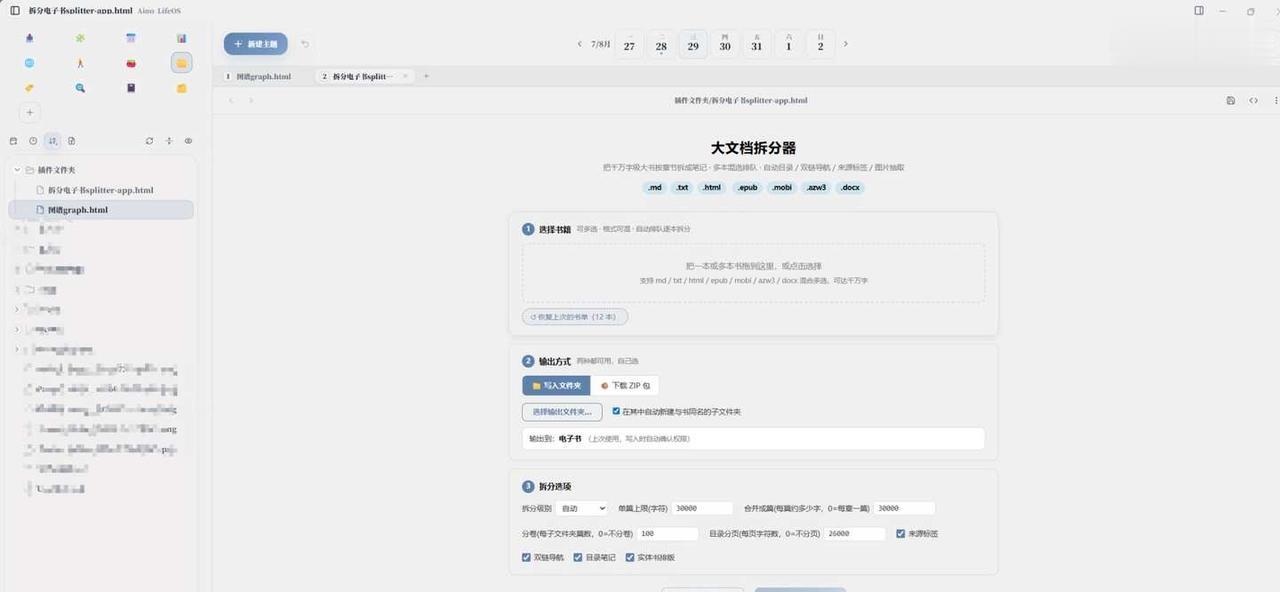Show recent files with the clock icon
This screenshot has width=1280, height=592.
coord(33,141)
